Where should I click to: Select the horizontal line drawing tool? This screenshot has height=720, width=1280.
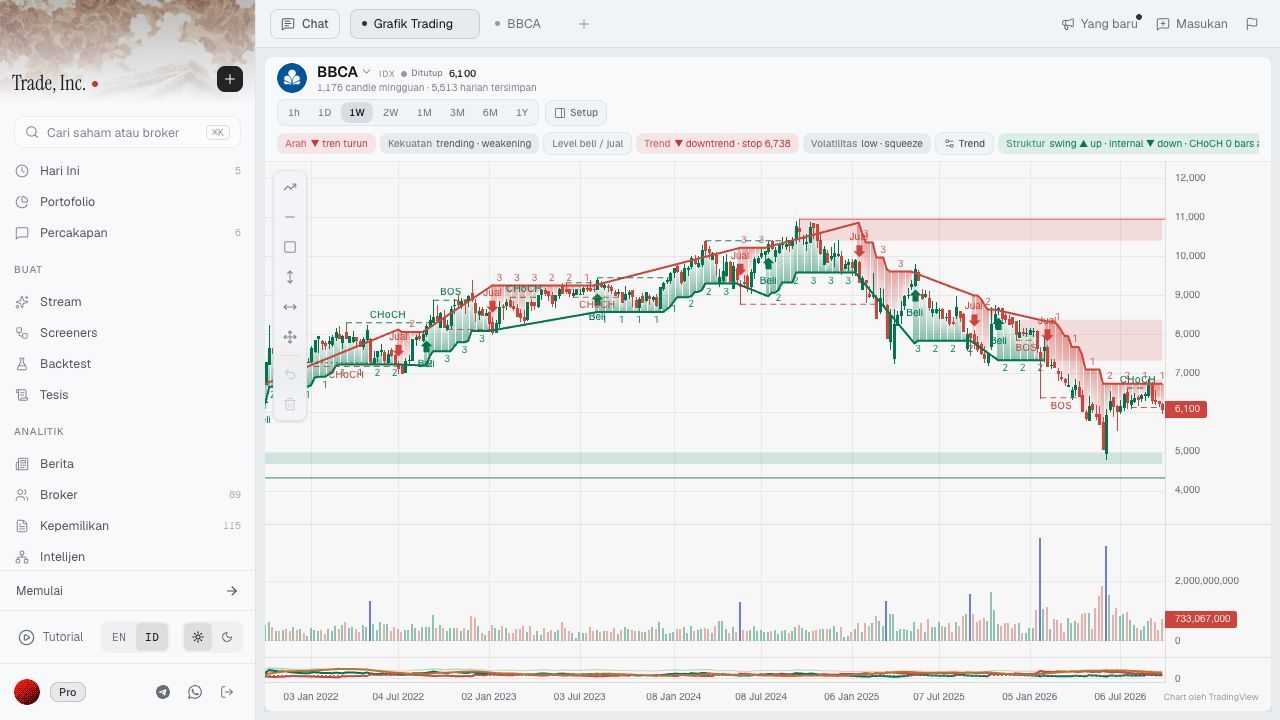tap(290, 217)
